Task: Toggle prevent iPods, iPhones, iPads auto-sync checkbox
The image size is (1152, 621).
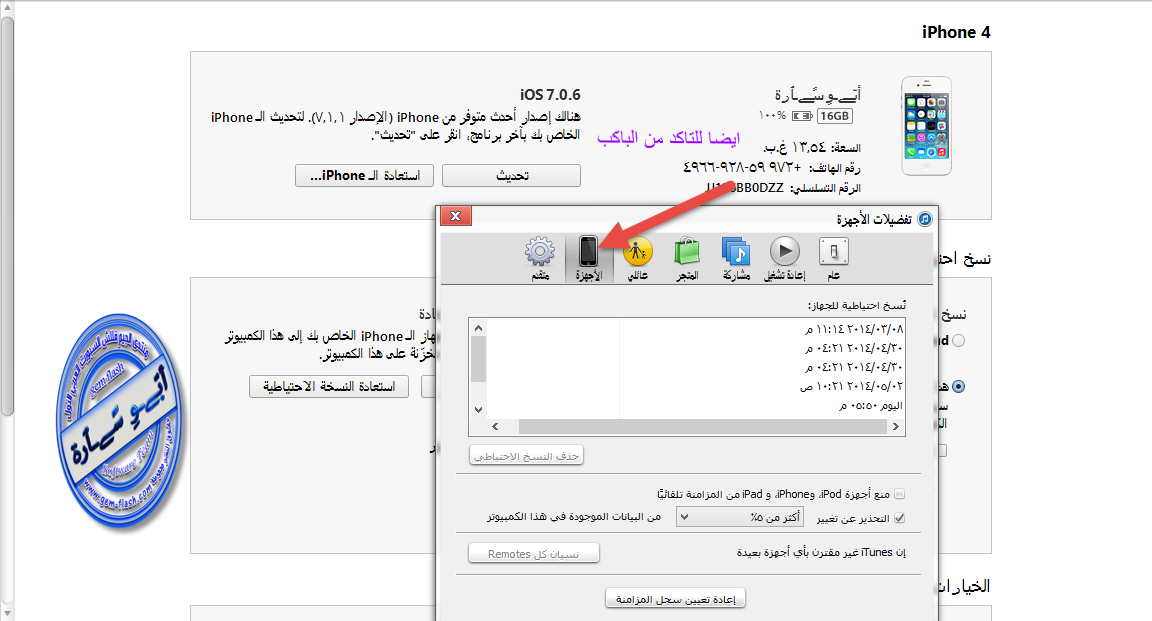Action: click(x=899, y=495)
